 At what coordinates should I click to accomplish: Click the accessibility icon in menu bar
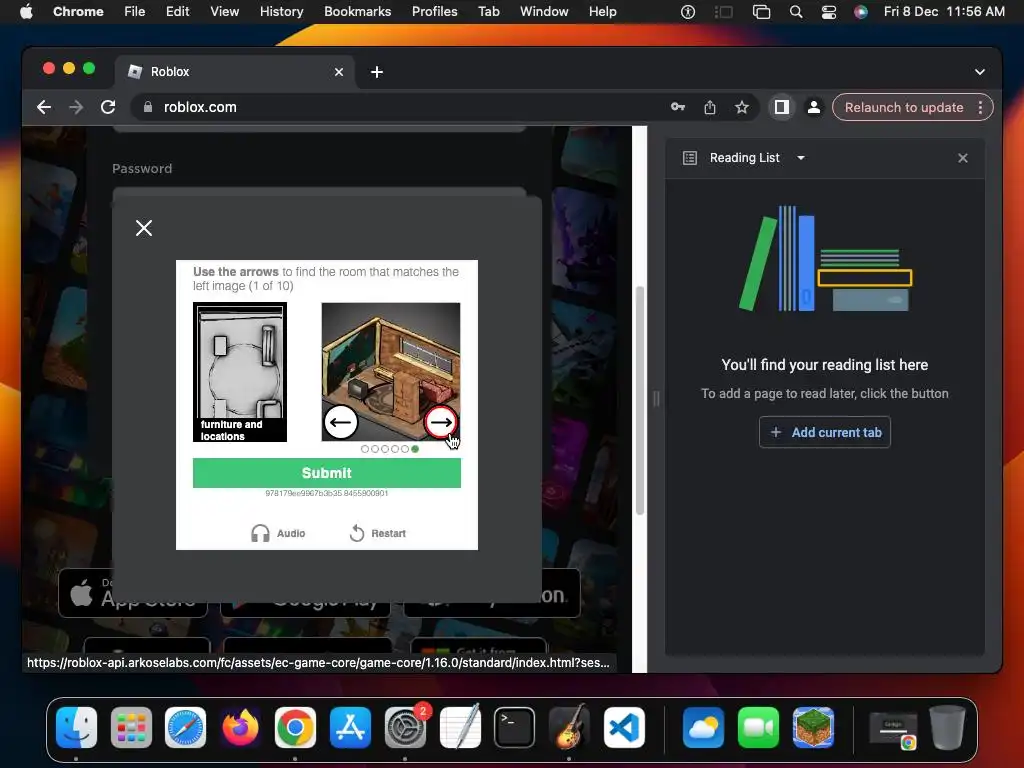tap(688, 12)
